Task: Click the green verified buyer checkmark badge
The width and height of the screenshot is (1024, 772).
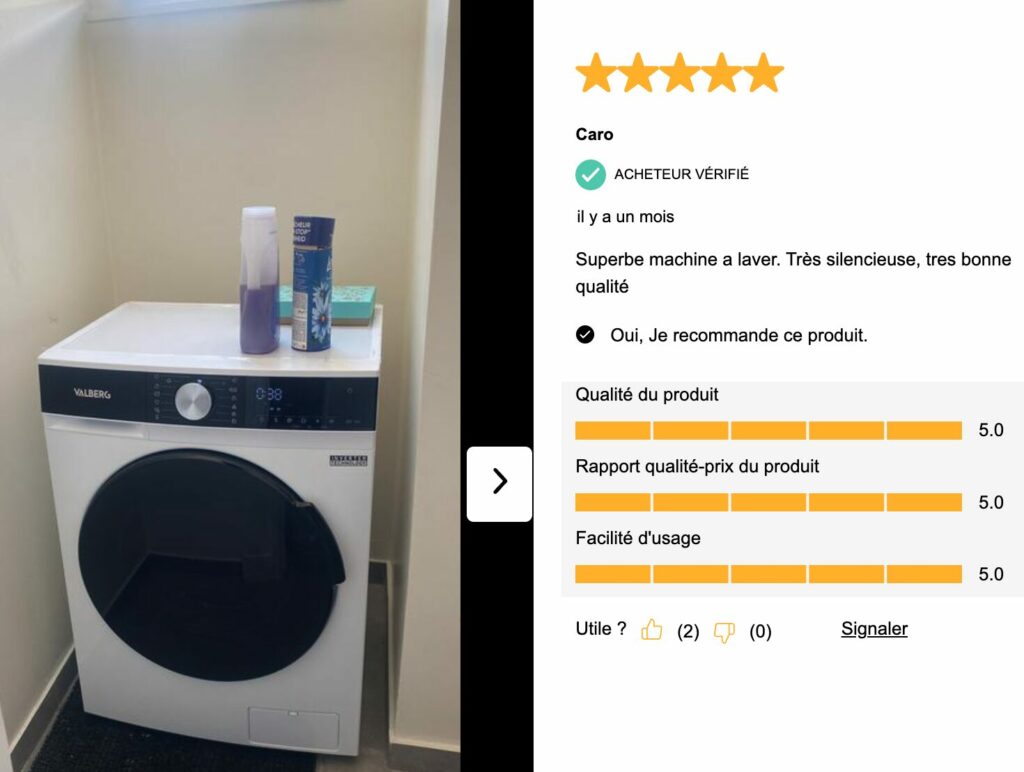Action: tap(590, 174)
